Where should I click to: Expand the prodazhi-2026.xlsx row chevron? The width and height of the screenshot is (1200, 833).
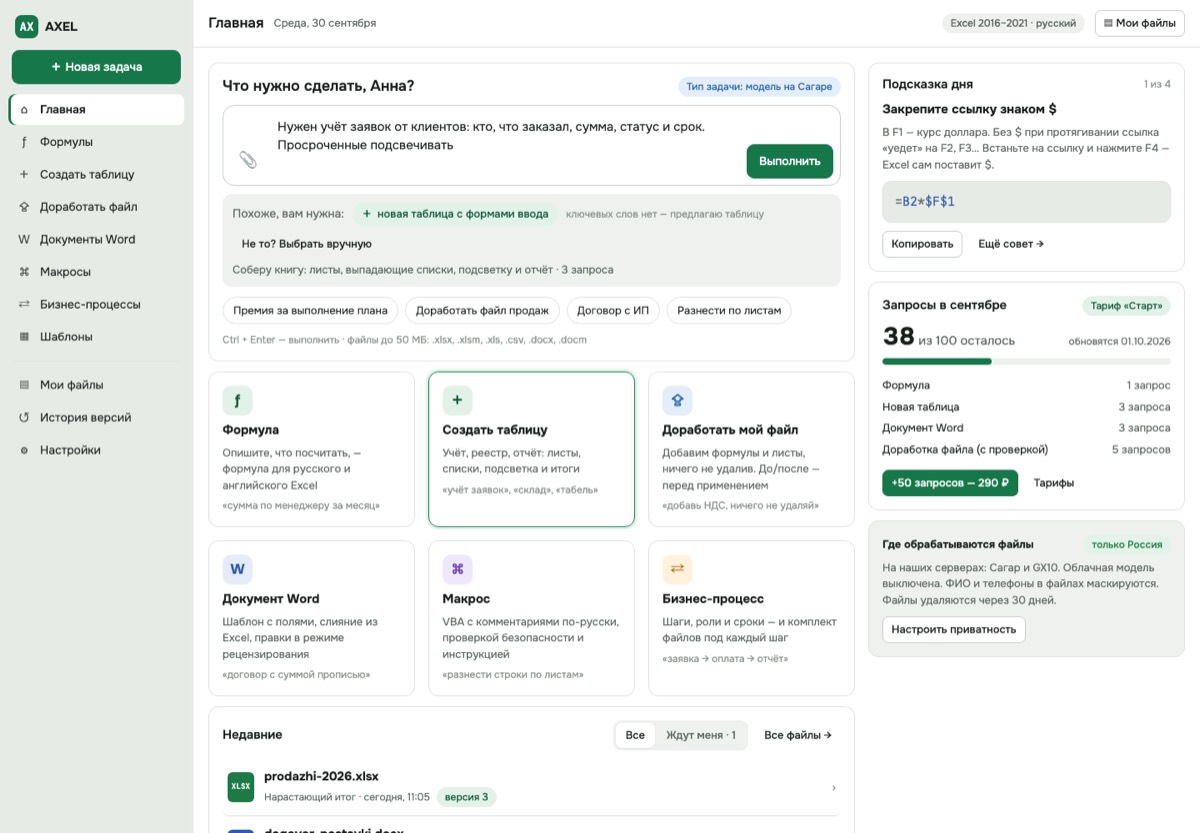point(834,788)
